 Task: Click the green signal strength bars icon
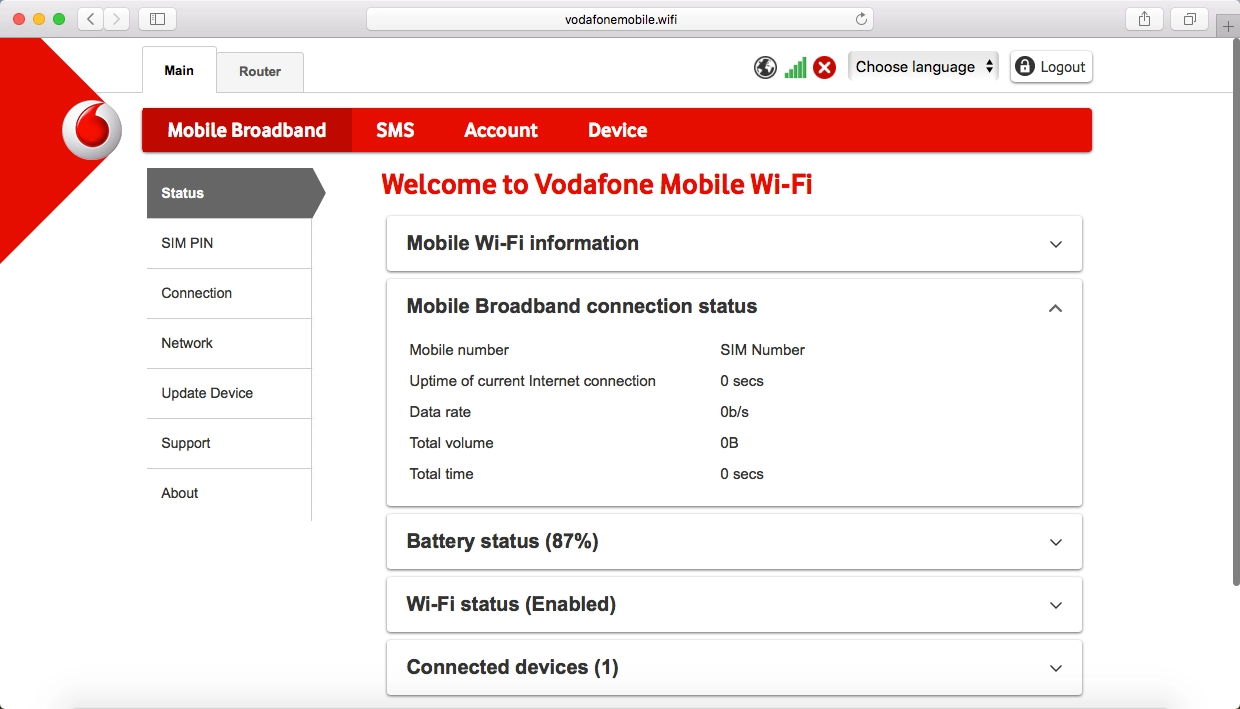point(795,67)
